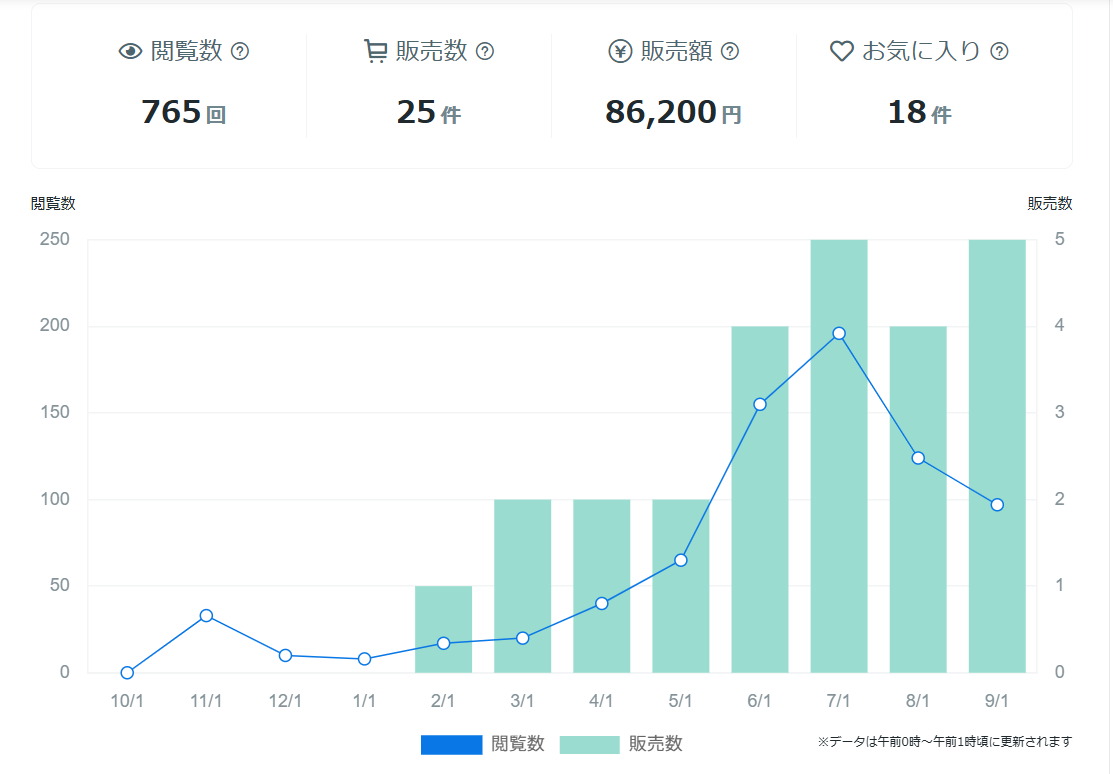
Task: Click the heart icon beside お気に入り
Action: tap(842, 51)
